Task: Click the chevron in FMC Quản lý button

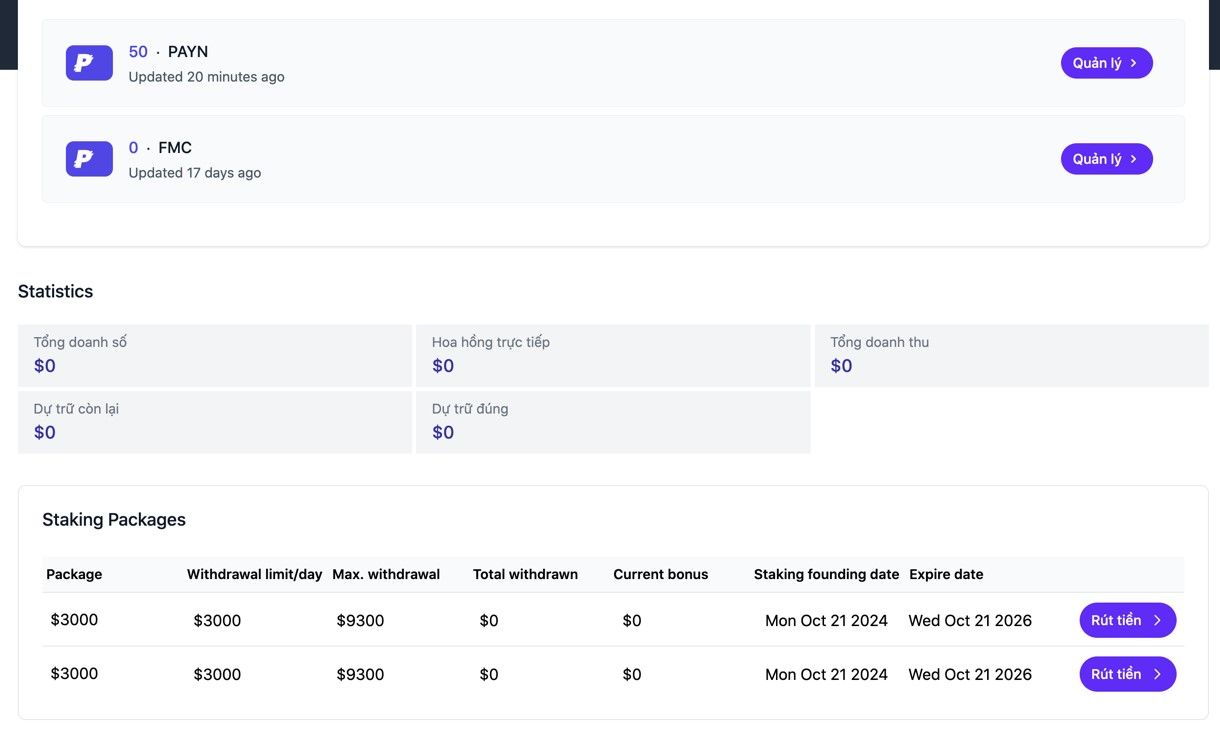Action: coord(1133,159)
